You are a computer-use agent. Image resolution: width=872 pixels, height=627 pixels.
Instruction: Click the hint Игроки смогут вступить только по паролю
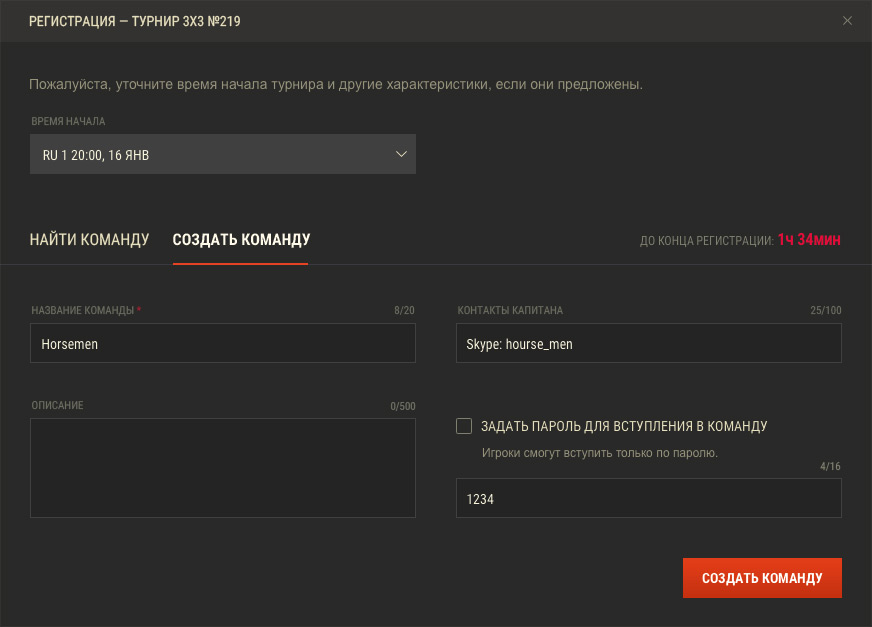pyautogui.click(x=600, y=453)
